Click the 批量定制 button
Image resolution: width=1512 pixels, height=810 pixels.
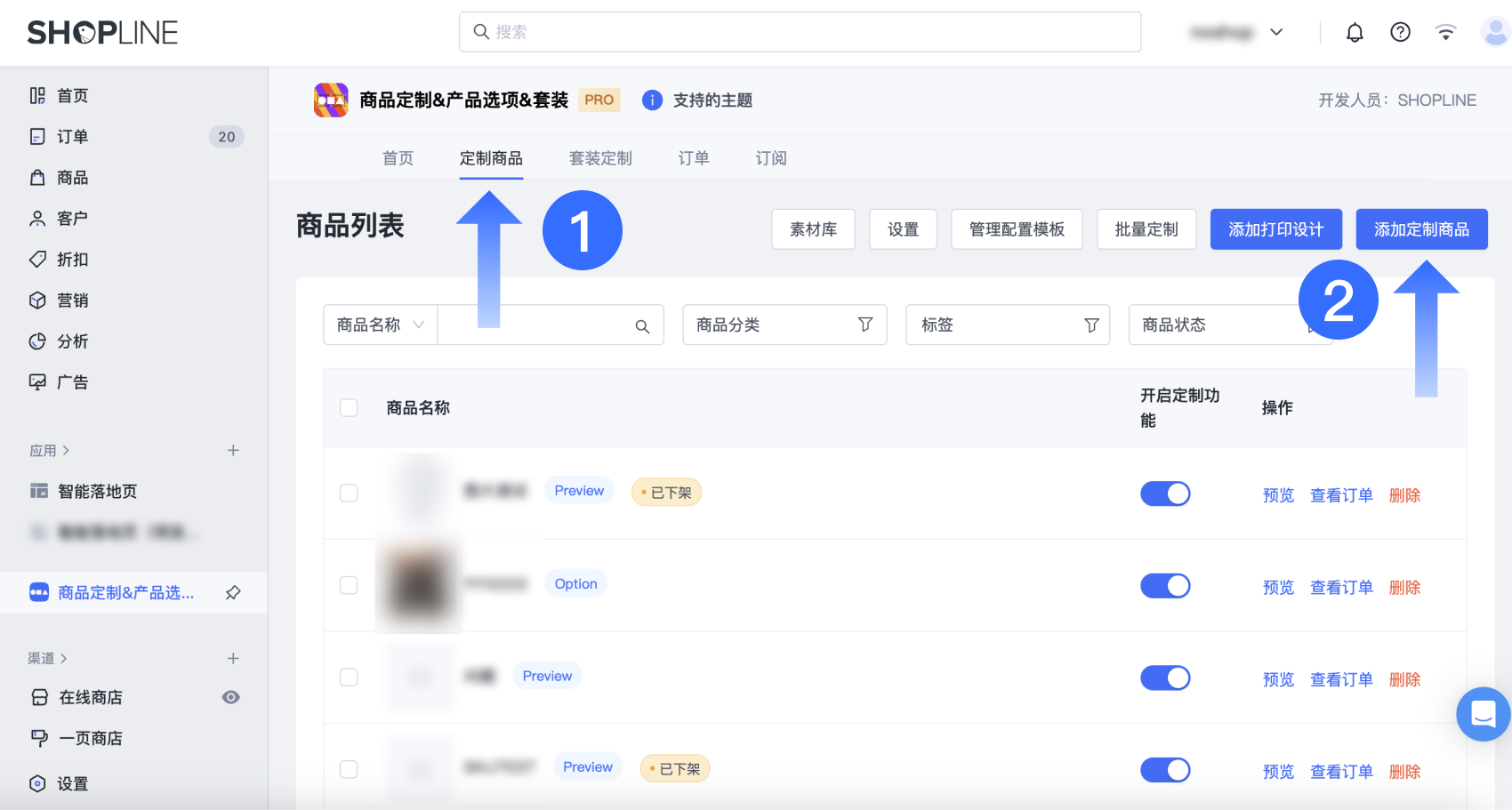pyautogui.click(x=1146, y=229)
